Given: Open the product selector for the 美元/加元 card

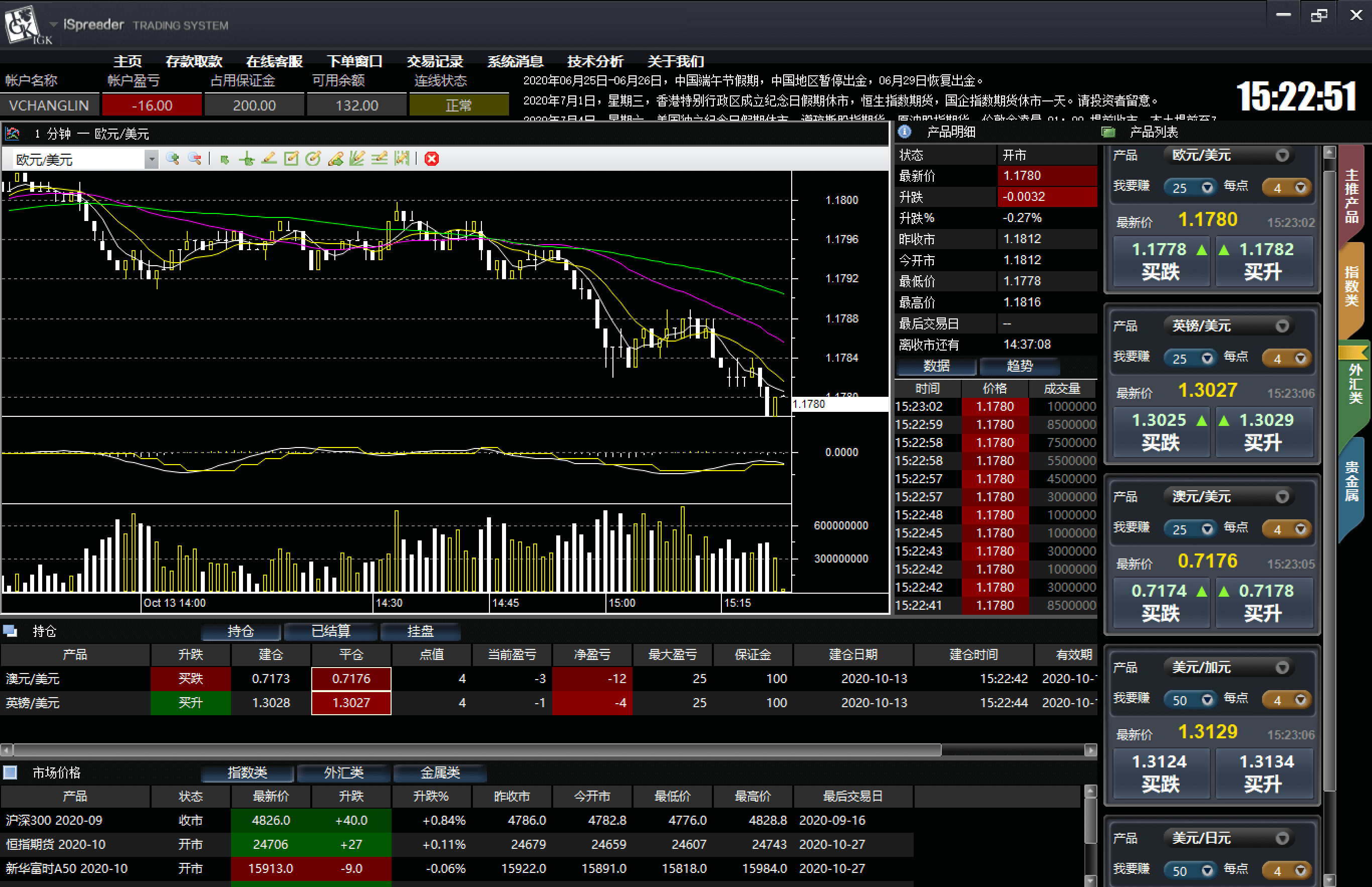Looking at the screenshot, I should 1282,668.
